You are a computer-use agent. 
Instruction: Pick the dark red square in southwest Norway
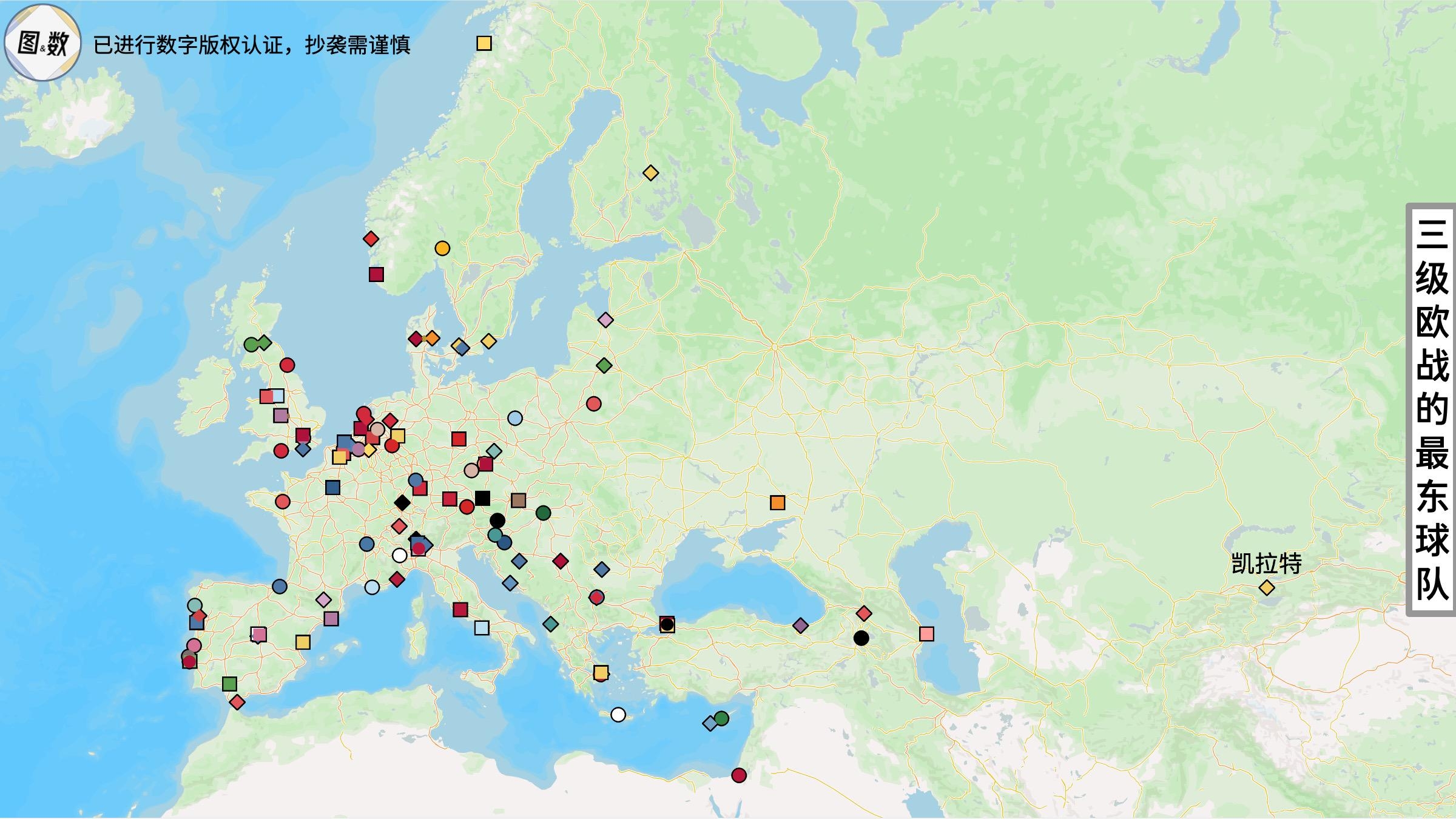point(376,274)
